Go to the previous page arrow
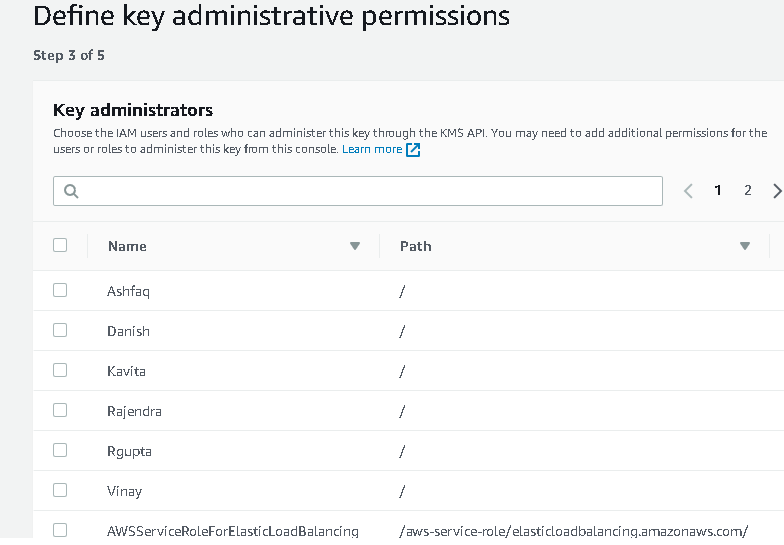The image size is (784, 545). [688, 191]
